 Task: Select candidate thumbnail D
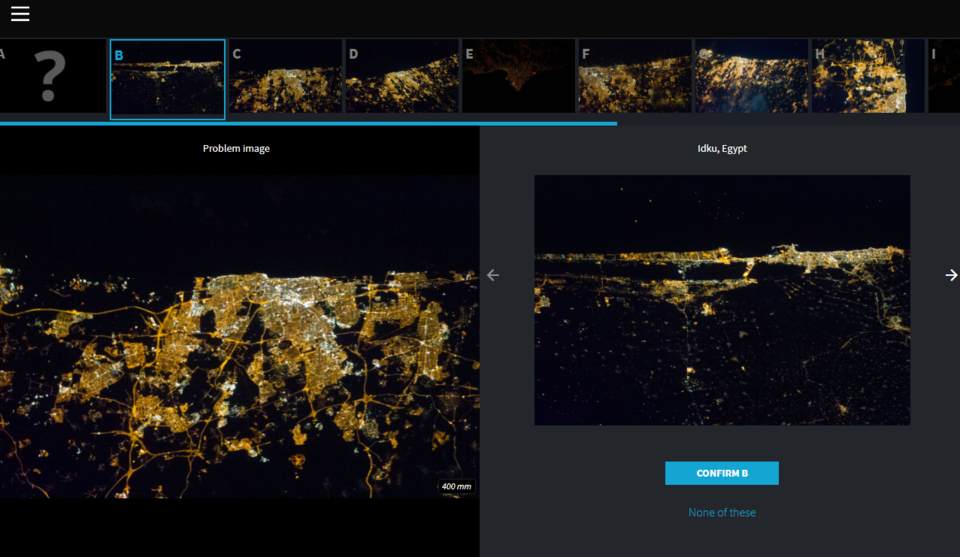coord(402,76)
